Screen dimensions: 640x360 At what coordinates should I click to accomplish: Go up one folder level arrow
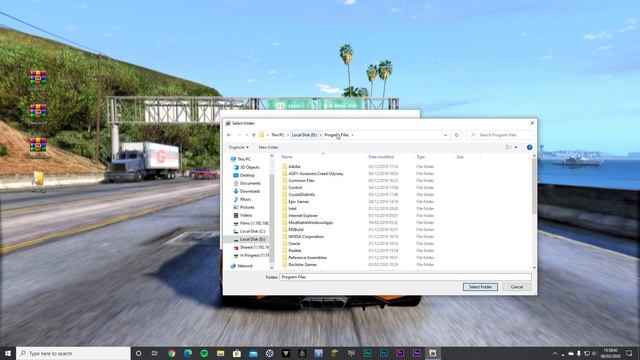pos(253,135)
